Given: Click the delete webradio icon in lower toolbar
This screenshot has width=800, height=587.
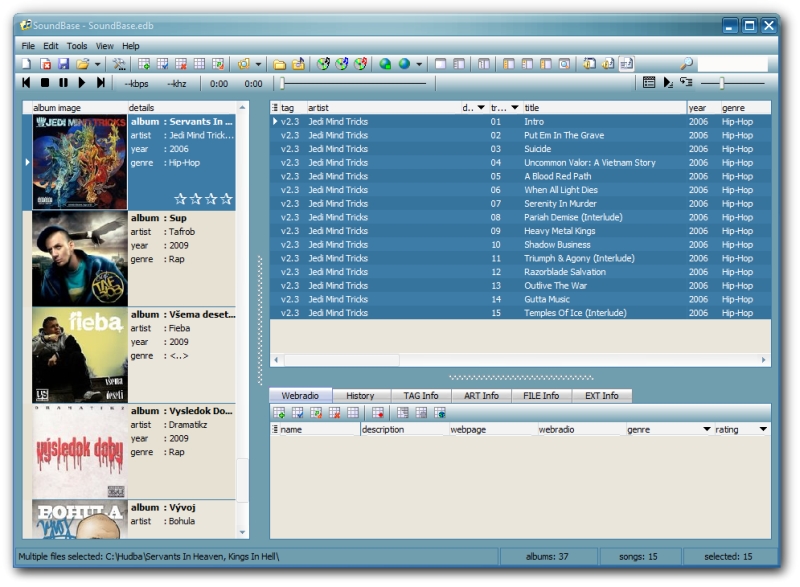Looking at the screenshot, I should pyautogui.click(x=334, y=413).
